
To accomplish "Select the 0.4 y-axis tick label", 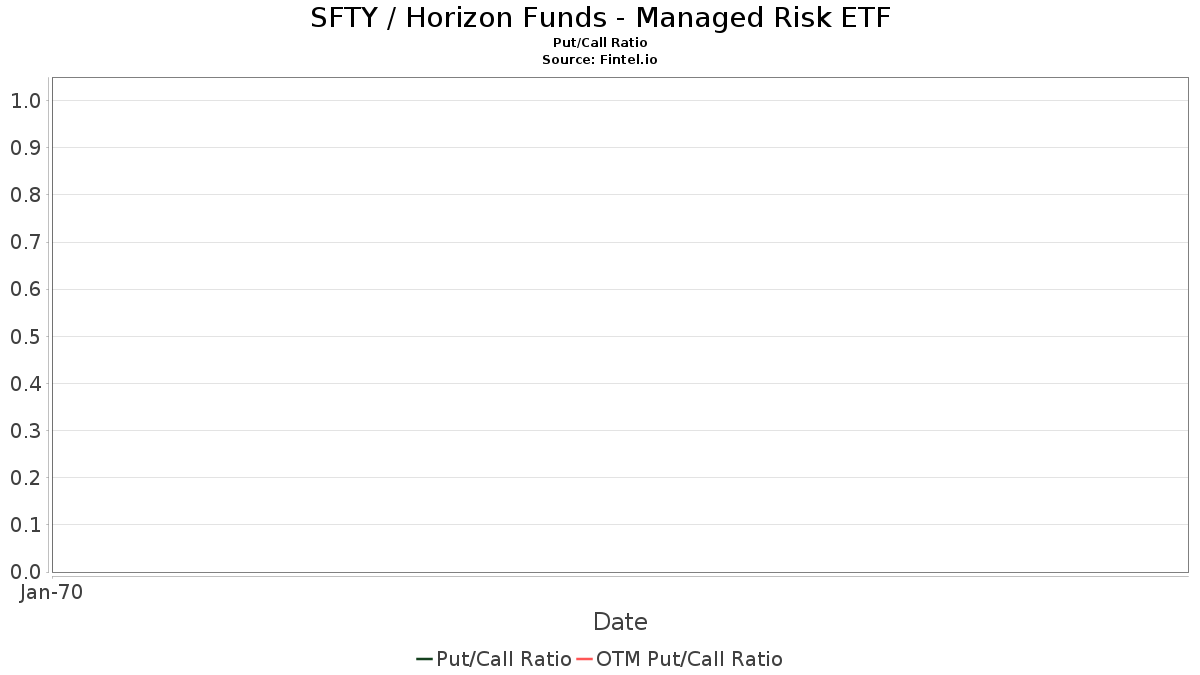I will 25,383.
